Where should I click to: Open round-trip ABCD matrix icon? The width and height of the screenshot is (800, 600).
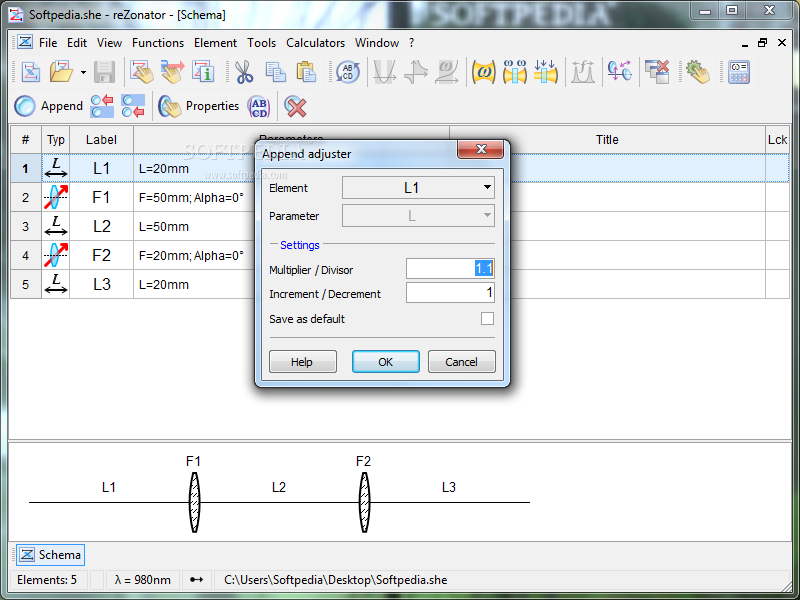tap(348, 72)
